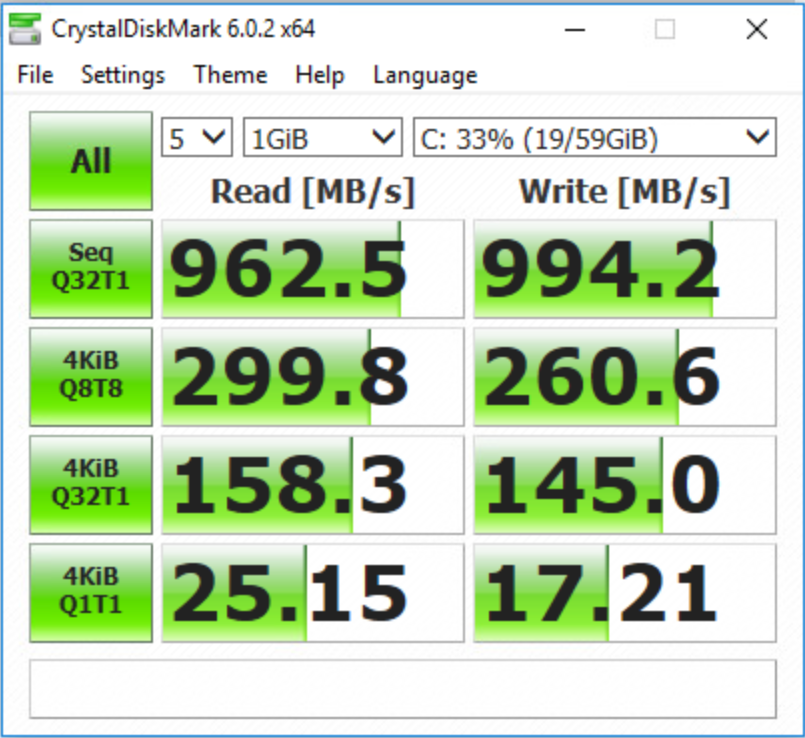Screen dimensions: 805x738
Task: Start the 4KiB Q8T8 benchmark
Action: (91, 376)
